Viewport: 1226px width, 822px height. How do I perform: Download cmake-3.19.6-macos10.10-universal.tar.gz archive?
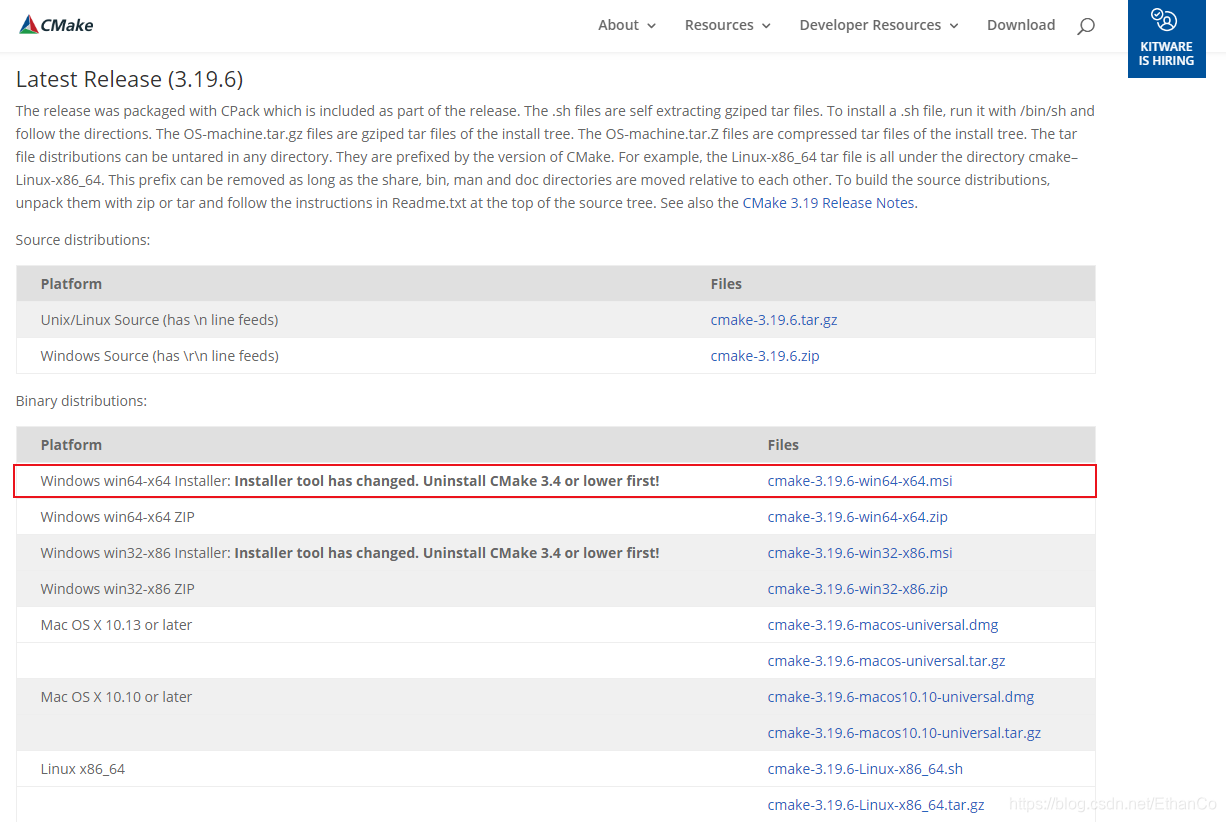click(904, 733)
